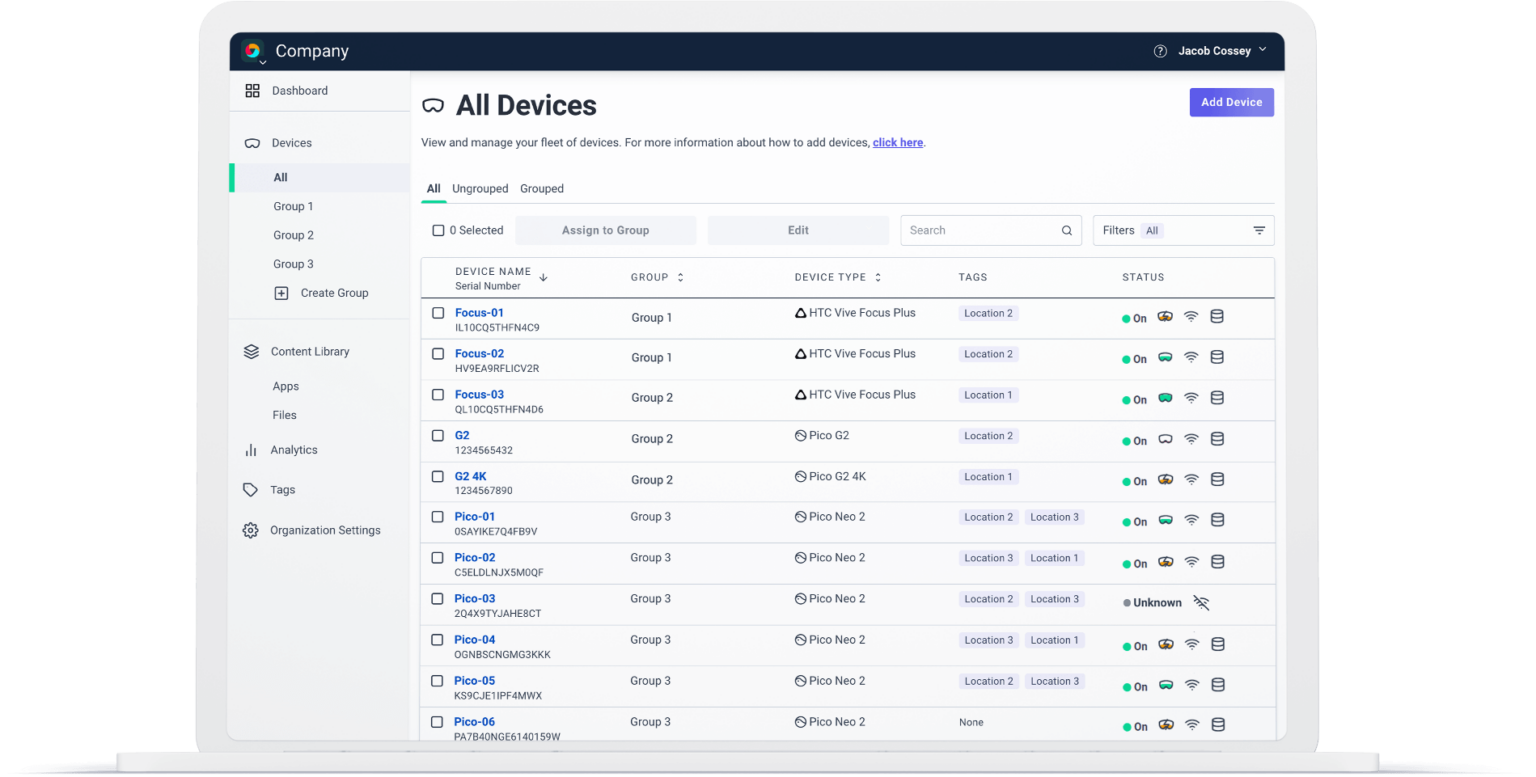
Task: Open the Group column sort dropdown
Action: [682, 277]
